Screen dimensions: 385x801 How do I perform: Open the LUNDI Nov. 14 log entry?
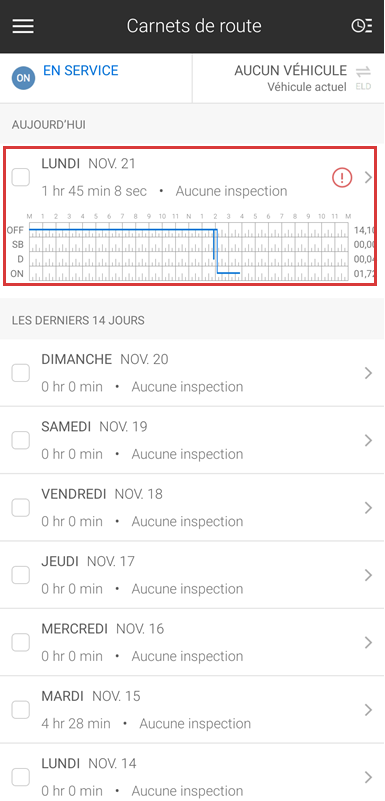[192, 772]
